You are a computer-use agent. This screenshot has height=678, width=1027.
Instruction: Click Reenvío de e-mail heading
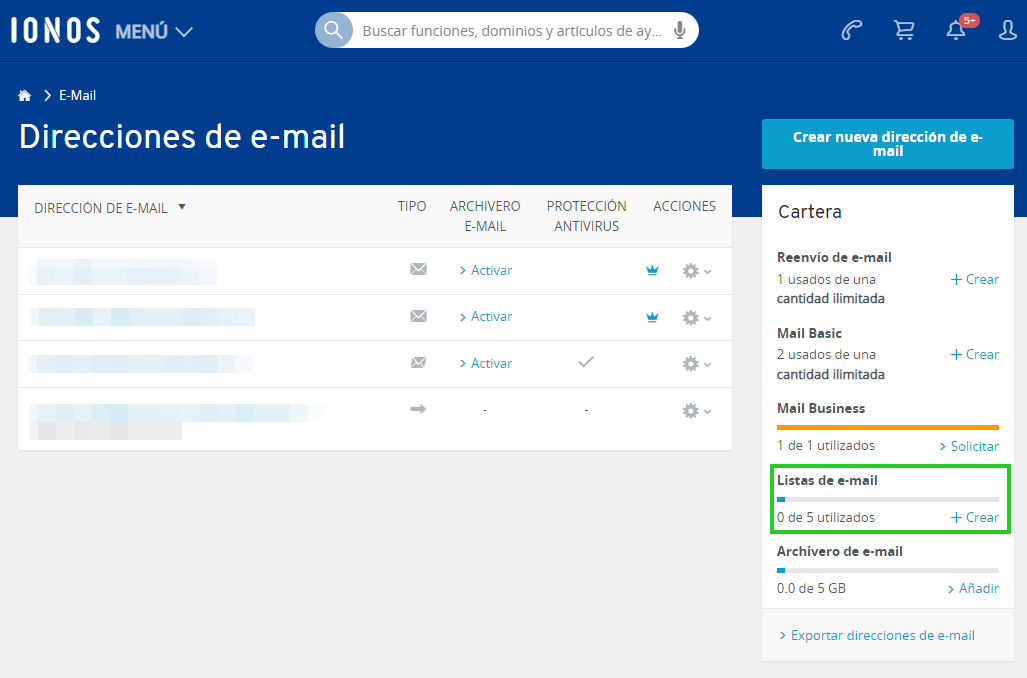834,257
